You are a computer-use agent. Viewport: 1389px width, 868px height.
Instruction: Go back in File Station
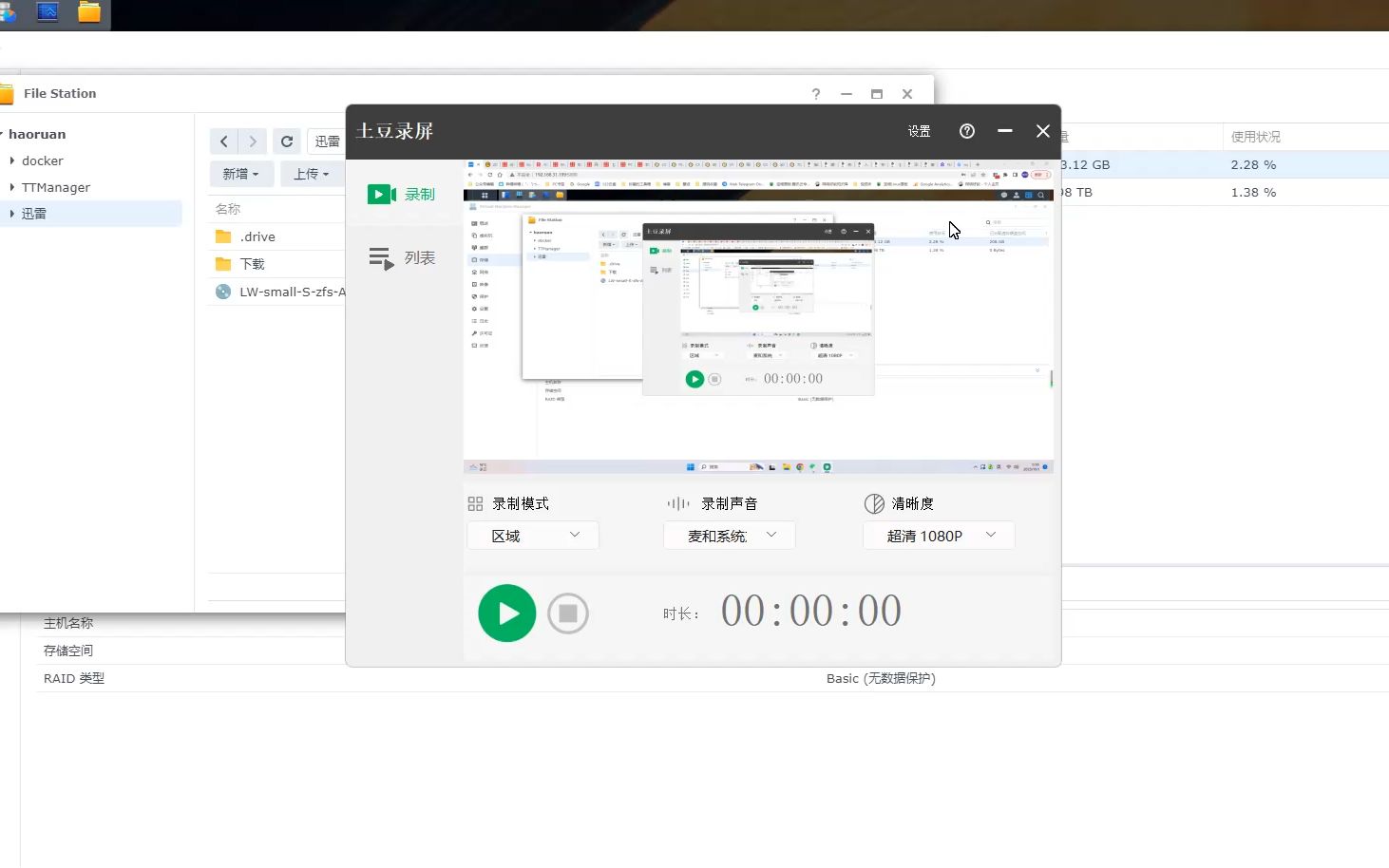pos(224,142)
